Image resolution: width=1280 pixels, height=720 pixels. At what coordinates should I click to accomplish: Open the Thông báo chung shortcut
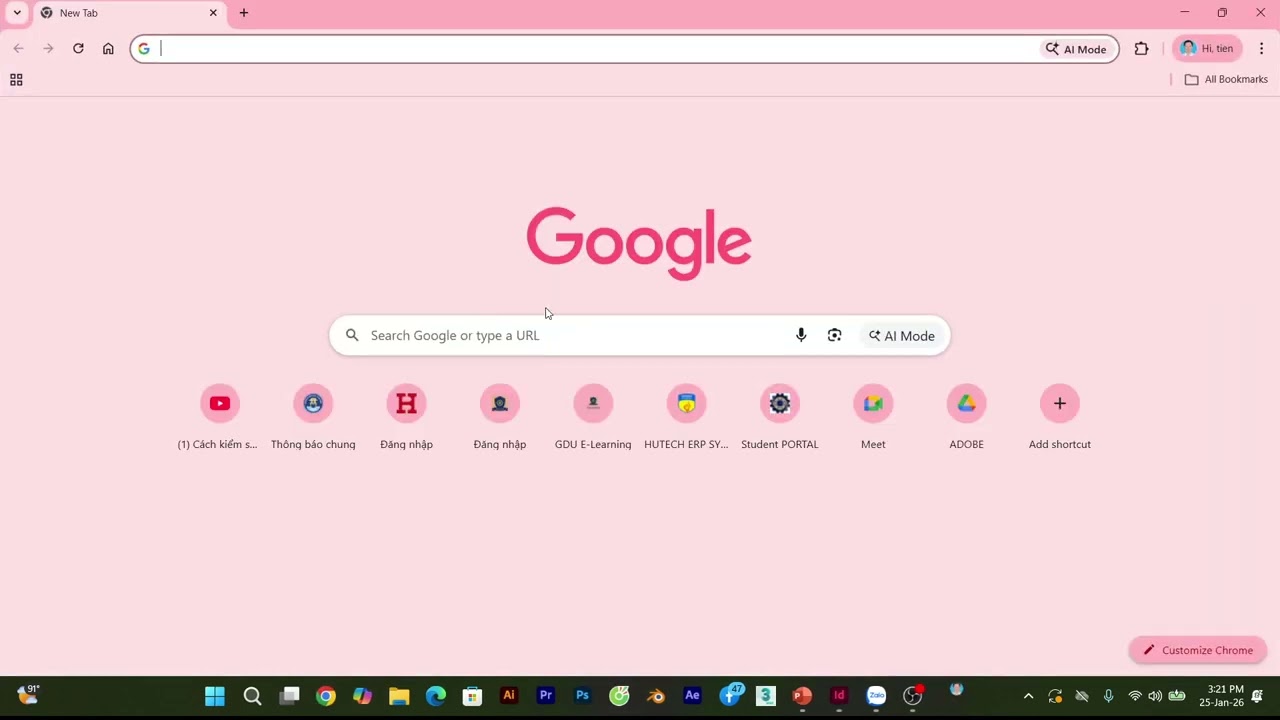(x=313, y=417)
